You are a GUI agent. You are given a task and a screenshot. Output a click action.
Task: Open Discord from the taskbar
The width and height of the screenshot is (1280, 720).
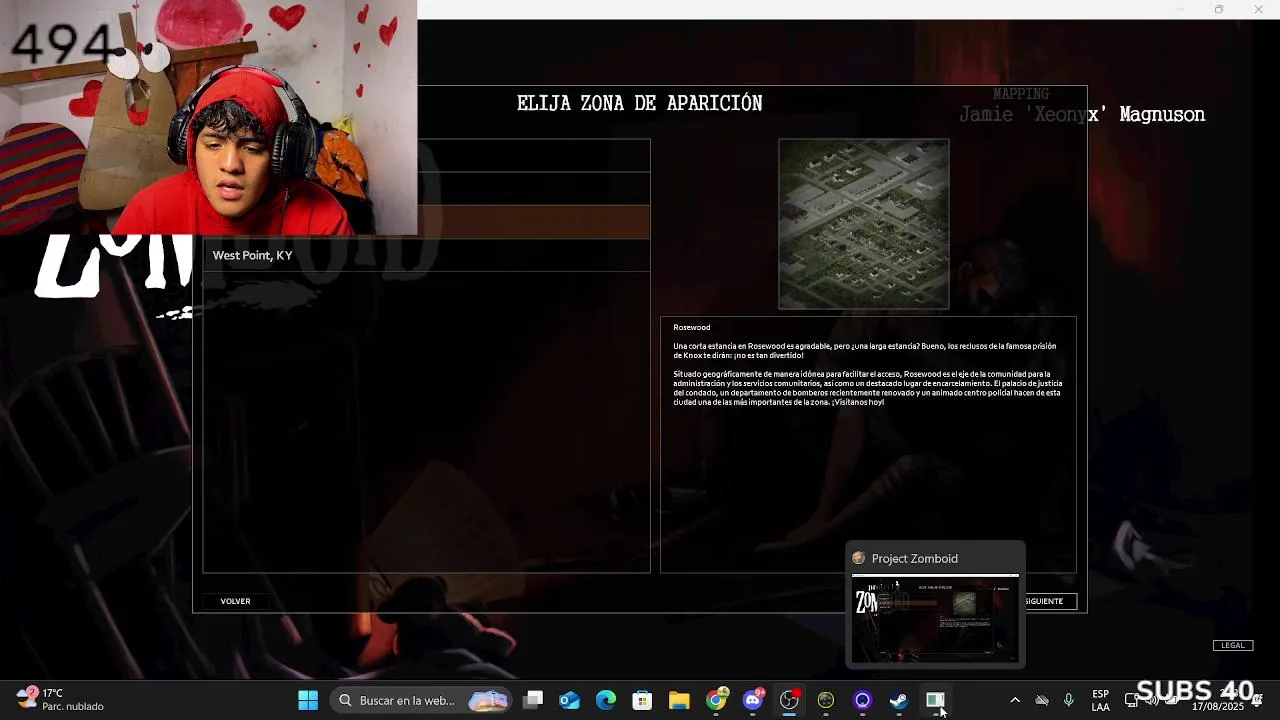[x=753, y=700]
